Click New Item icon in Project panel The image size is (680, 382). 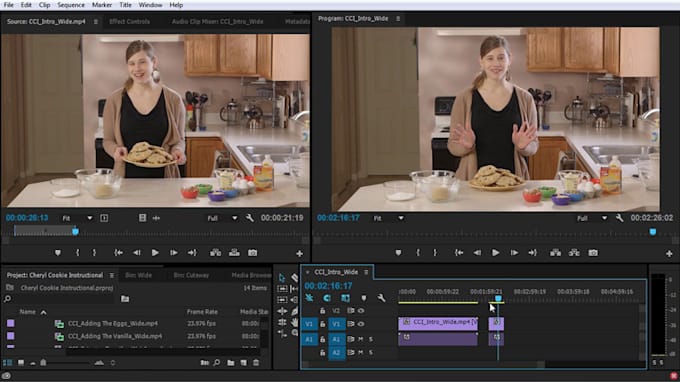(x=244, y=362)
